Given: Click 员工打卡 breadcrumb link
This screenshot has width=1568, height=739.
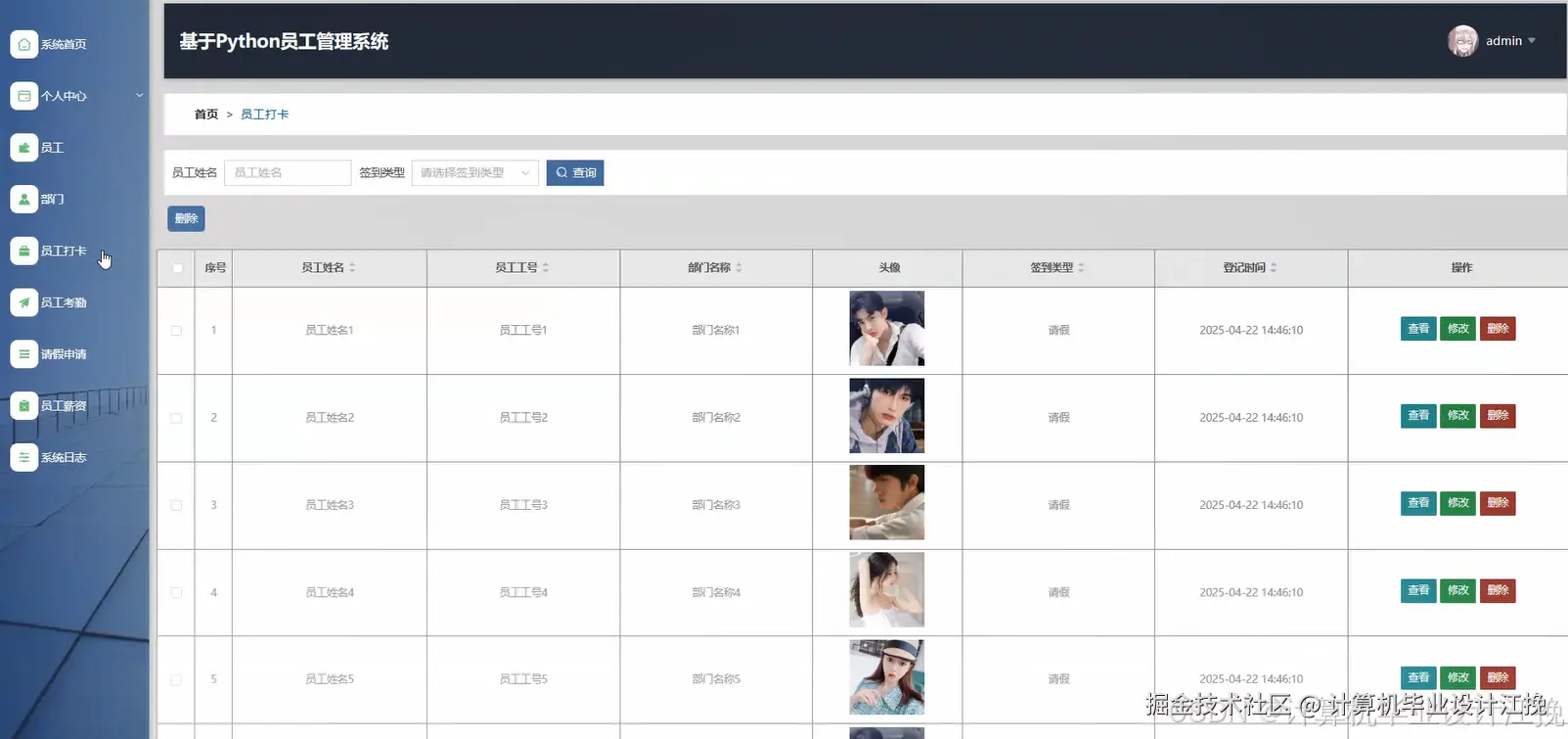Looking at the screenshot, I should [x=264, y=115].
